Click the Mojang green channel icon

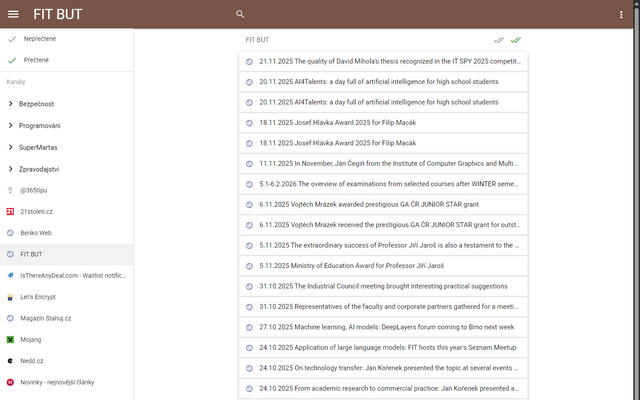point(10,340)
